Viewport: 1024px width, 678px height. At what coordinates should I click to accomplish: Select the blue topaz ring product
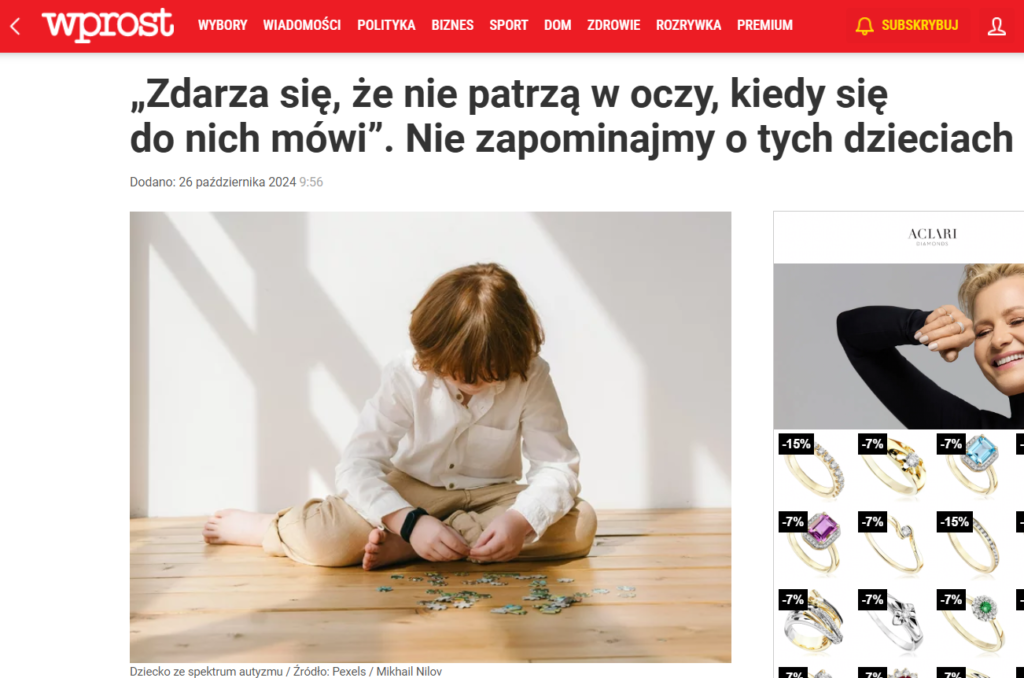(973, 464)
